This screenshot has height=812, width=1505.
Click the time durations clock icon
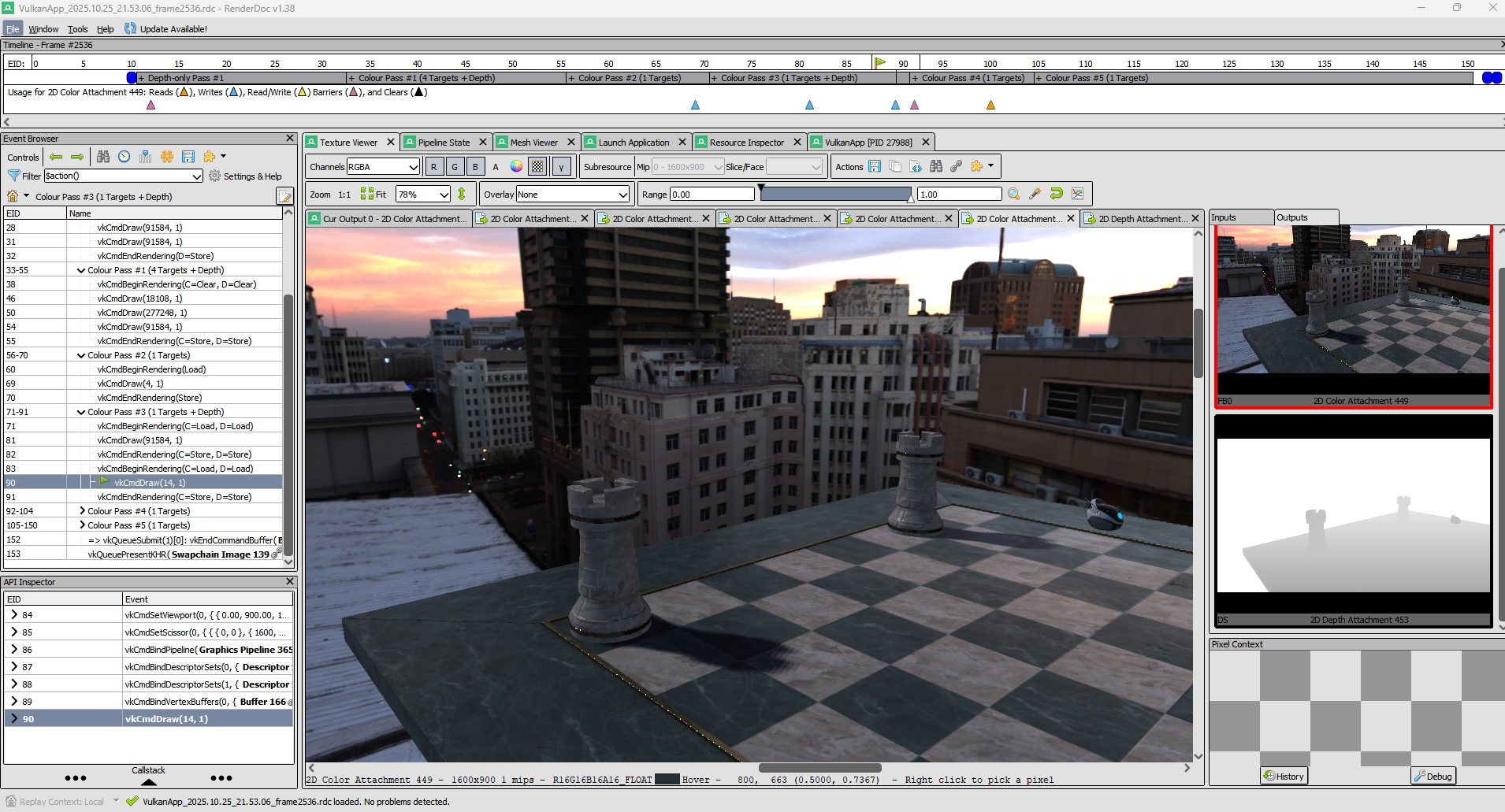124,157
